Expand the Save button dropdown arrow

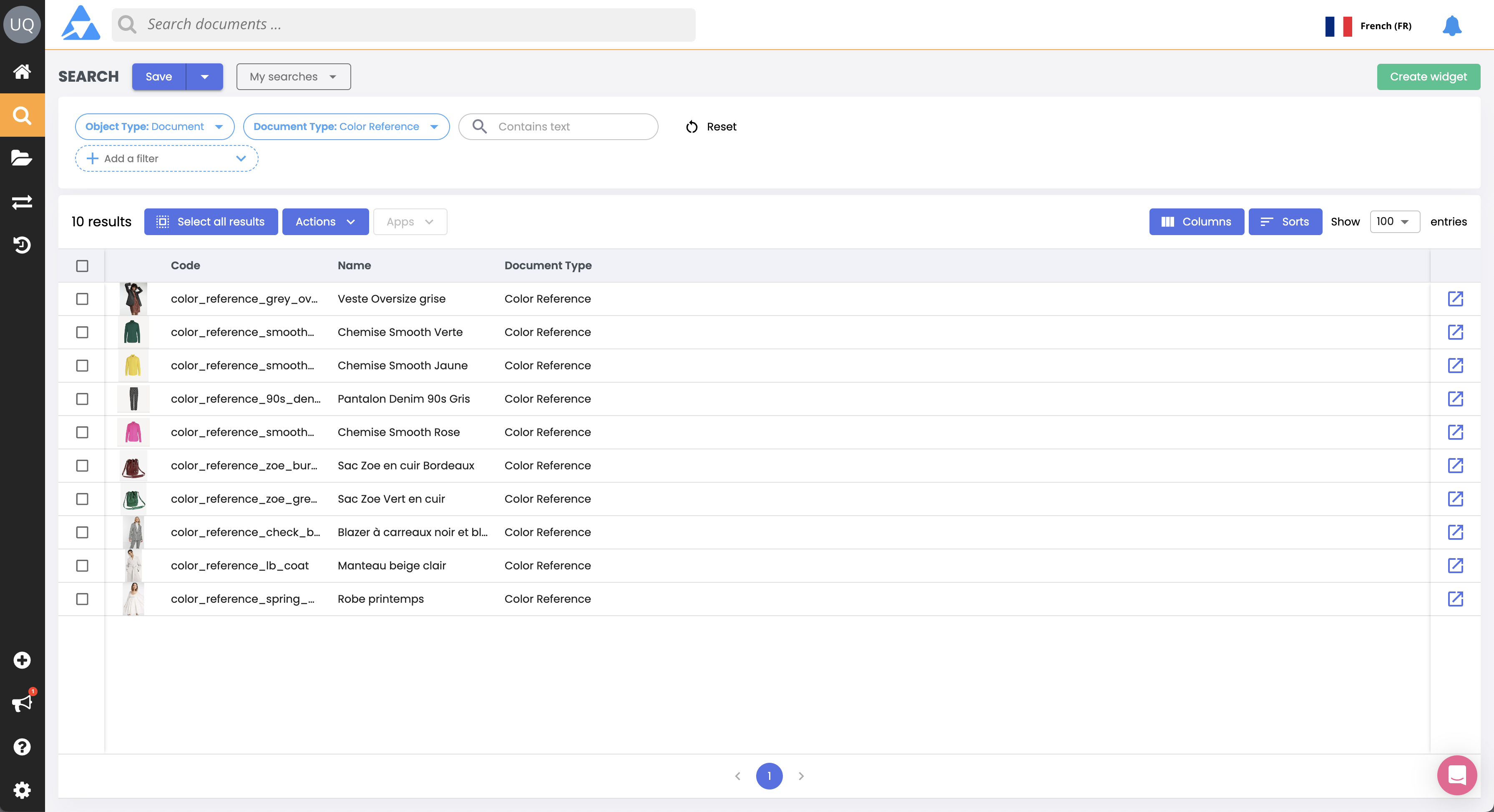(x=205, y=77)
